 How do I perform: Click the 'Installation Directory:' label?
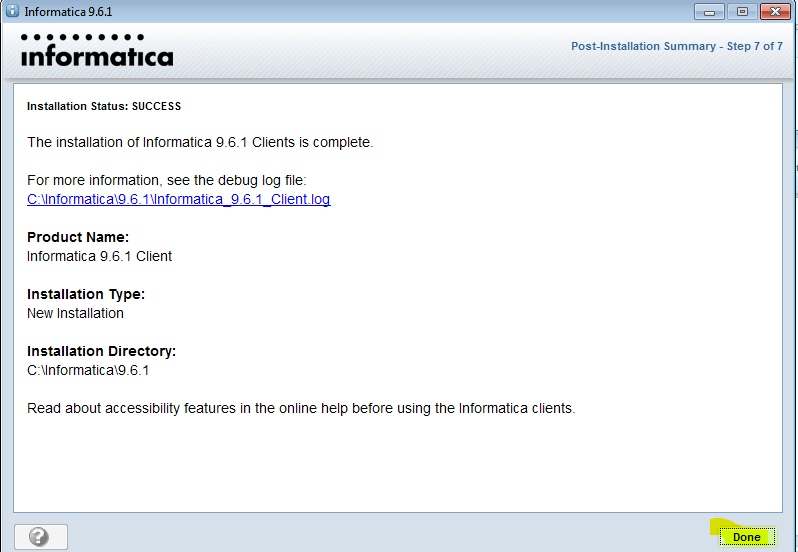coord(101,352)
